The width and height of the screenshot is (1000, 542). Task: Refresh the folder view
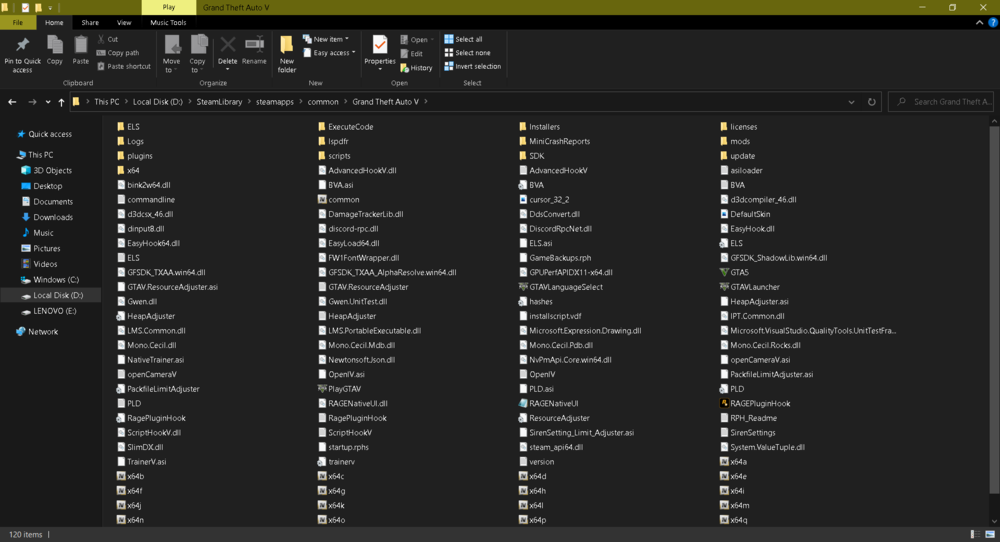872,102
